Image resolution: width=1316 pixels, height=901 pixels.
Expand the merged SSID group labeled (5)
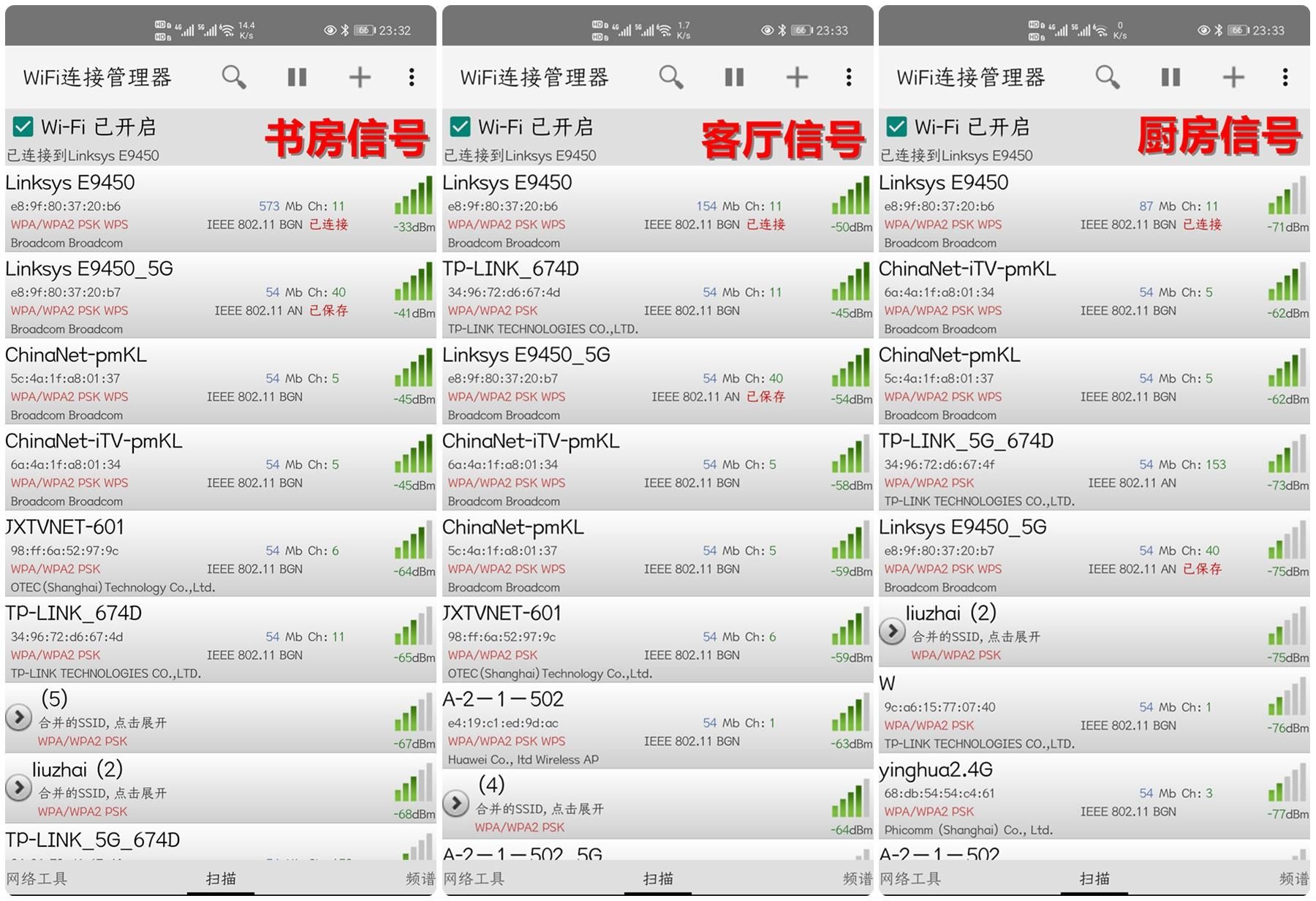(x=18, y=717)
